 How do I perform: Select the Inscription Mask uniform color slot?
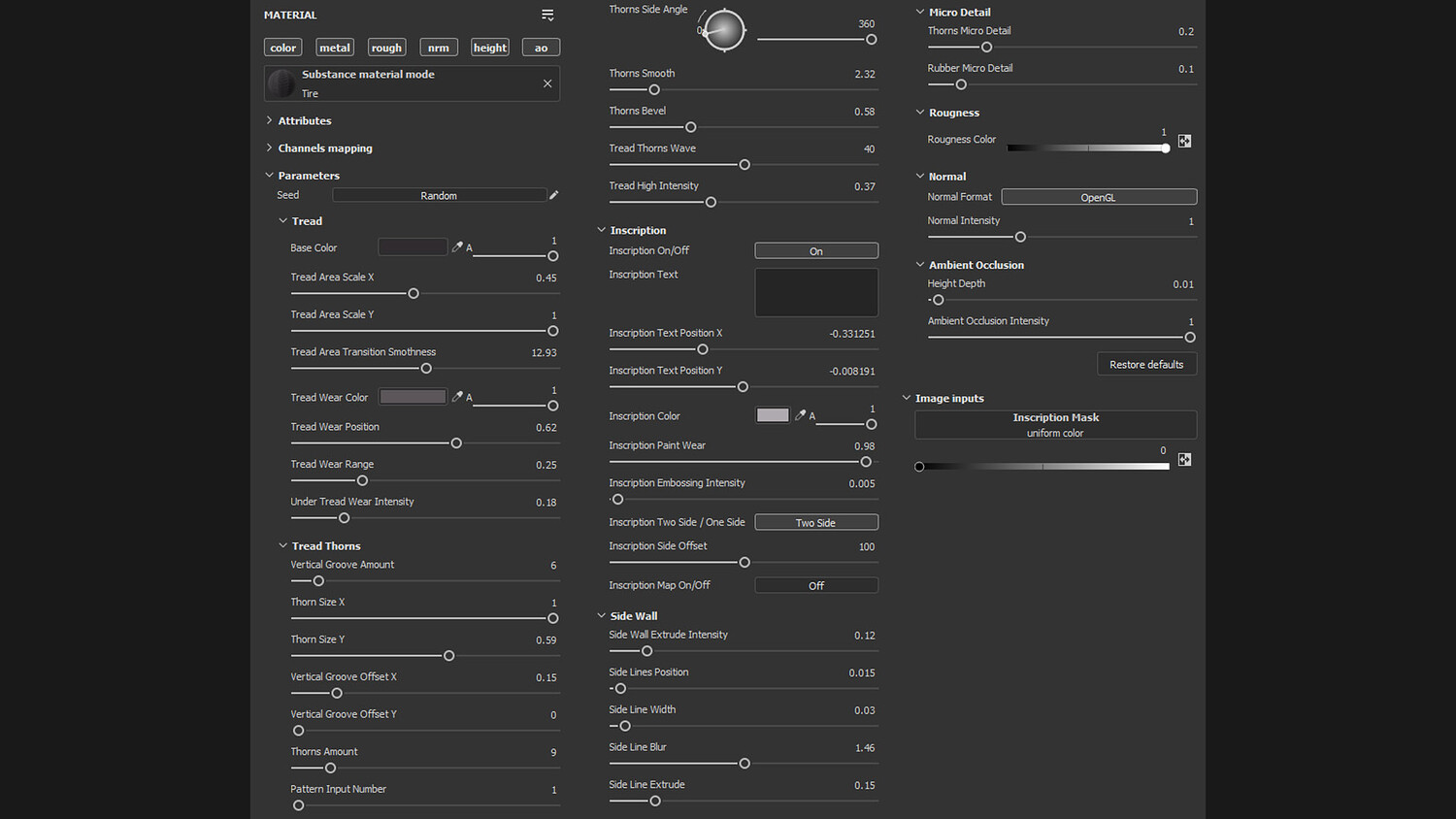pos(1055,425)
